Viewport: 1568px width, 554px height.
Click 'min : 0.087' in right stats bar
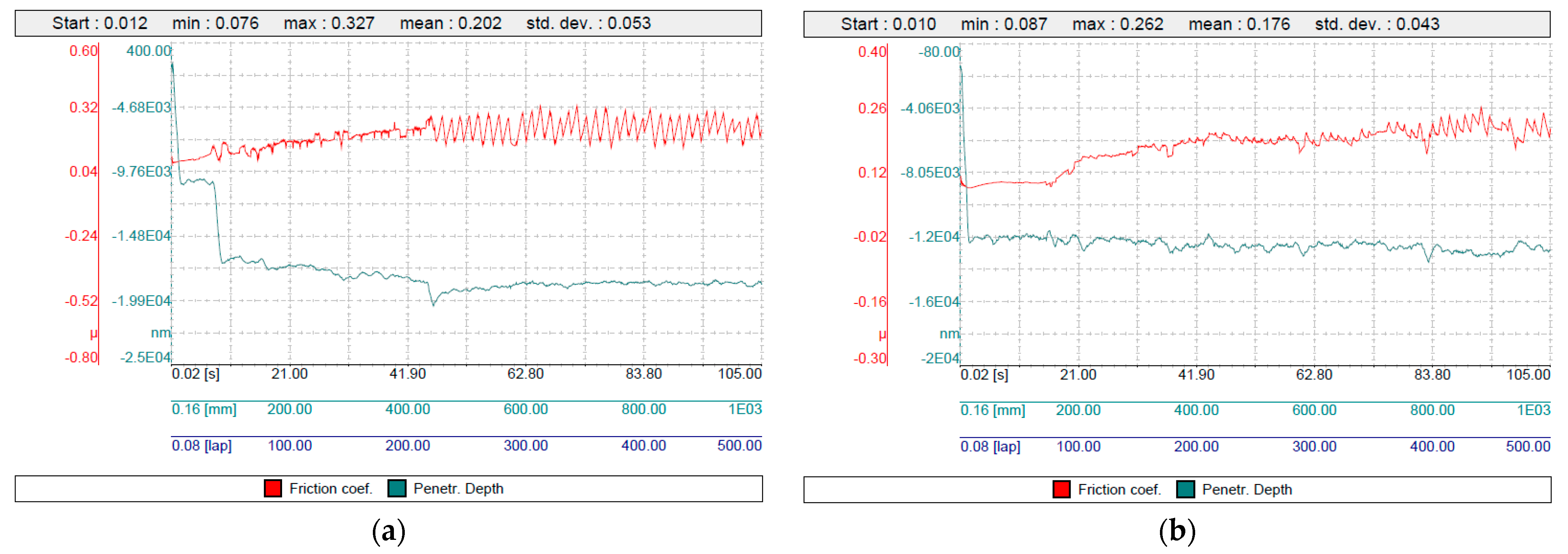click(1003, 24)
